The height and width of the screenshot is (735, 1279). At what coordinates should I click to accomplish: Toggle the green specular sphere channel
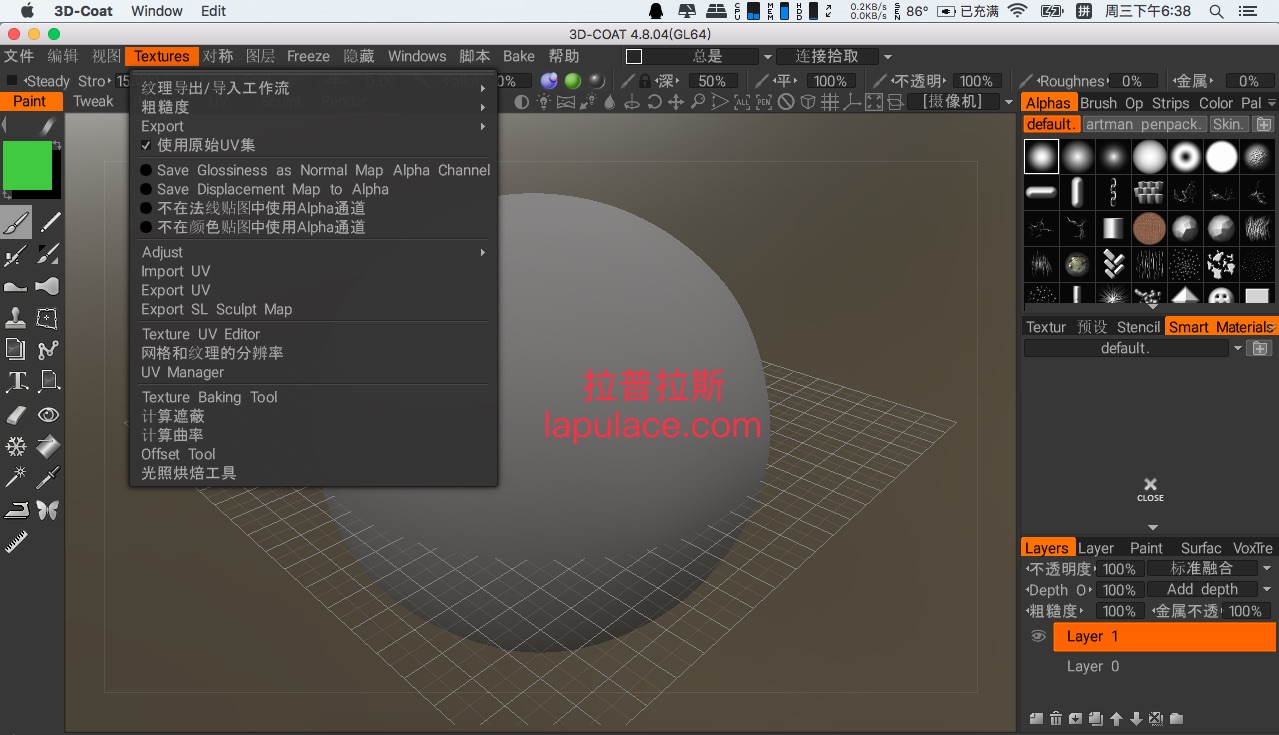click(x=573, y=81)
